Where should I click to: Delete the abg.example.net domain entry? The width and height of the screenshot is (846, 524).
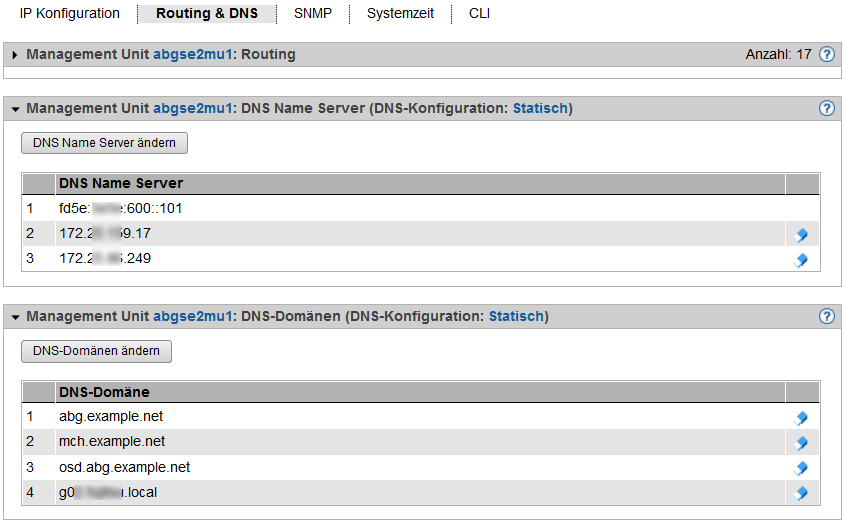tap(800, 418)
